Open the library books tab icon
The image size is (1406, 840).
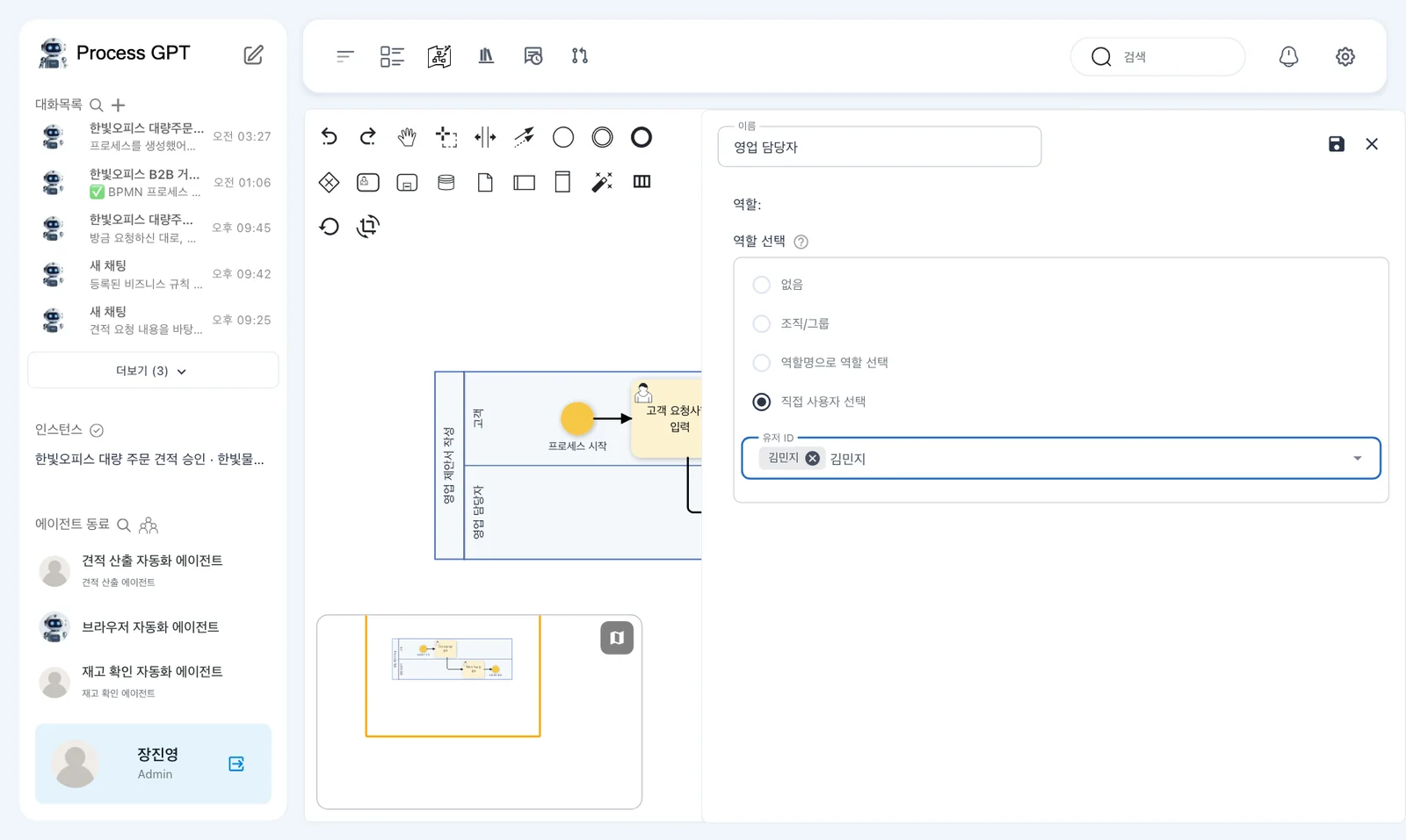click(486, 56)
